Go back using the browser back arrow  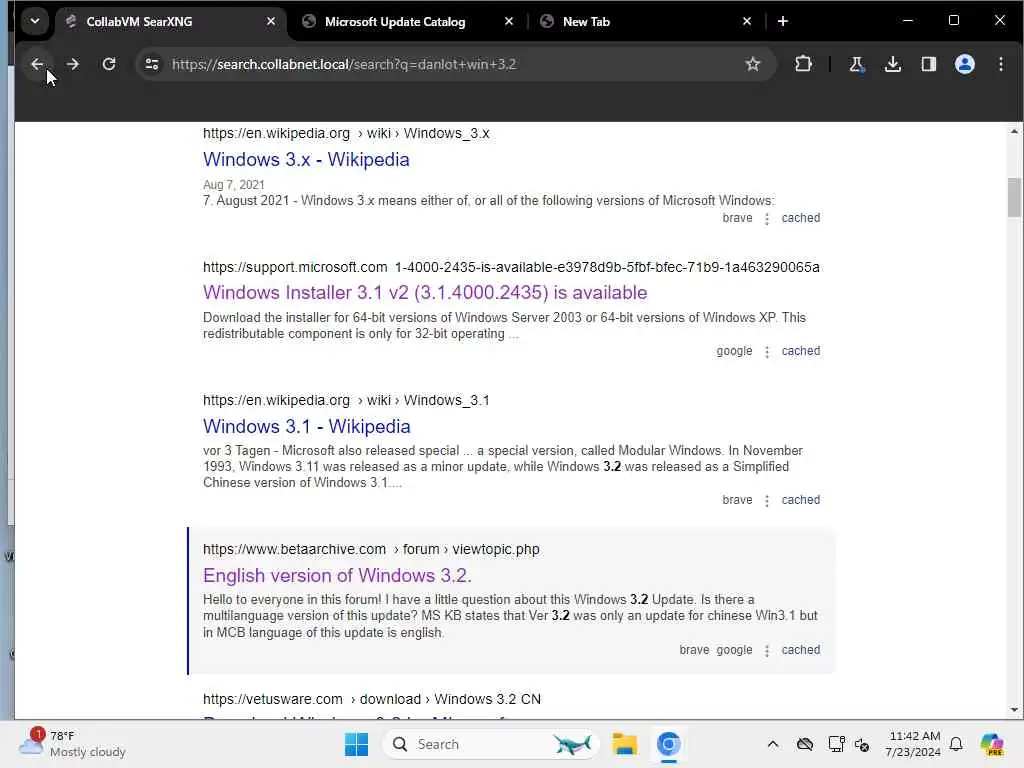(37, 64)
